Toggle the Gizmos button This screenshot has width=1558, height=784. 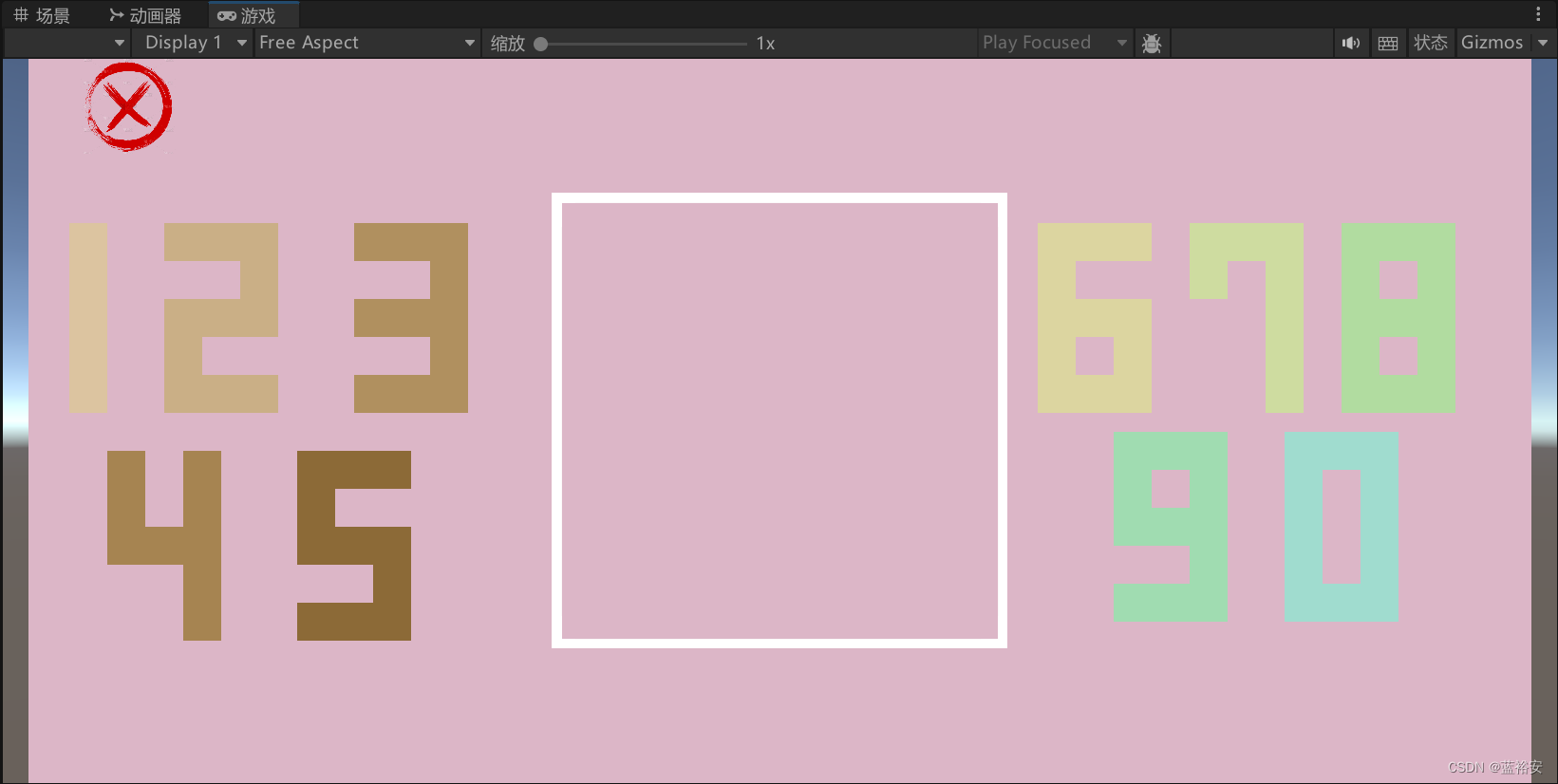coord(1492,43)
